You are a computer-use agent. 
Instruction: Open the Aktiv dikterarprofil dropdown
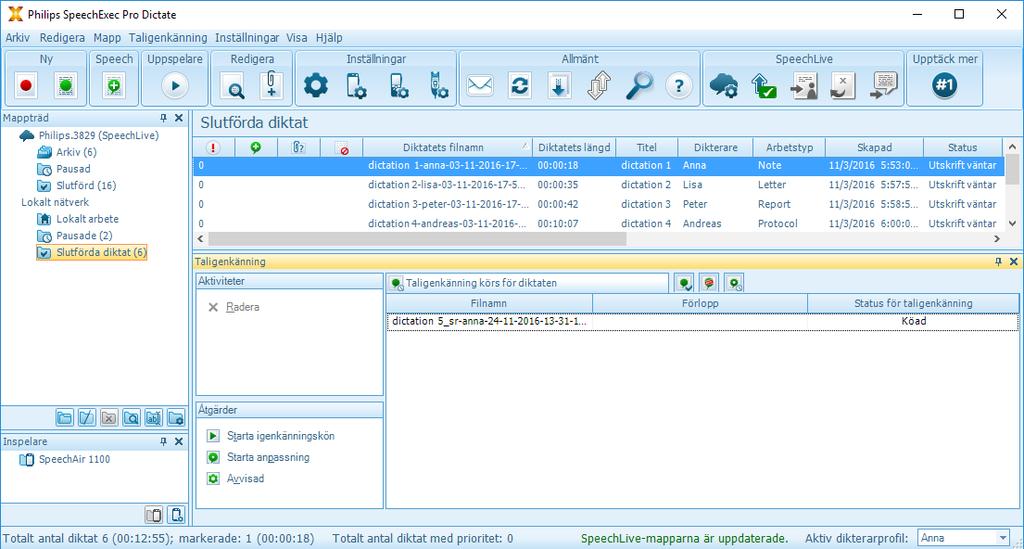[x=1002, y=538]
